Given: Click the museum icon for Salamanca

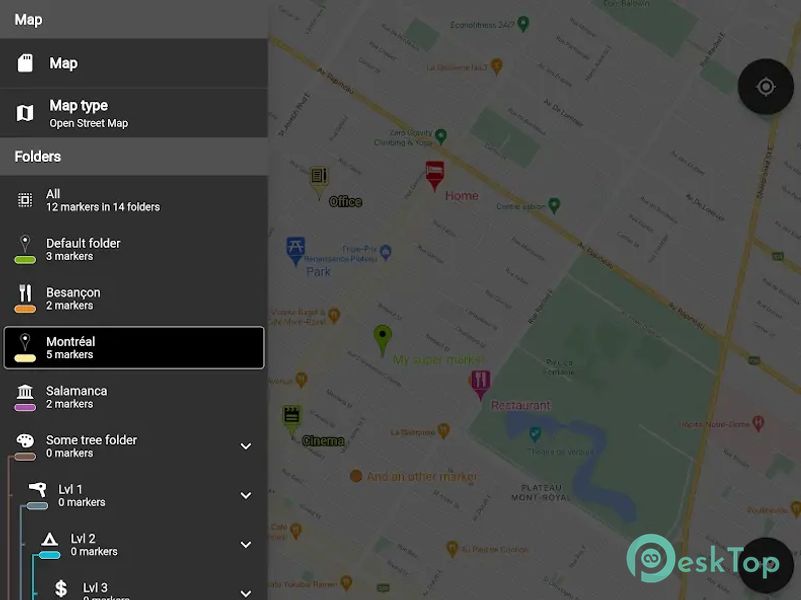Looking at the screenshot, I should (25, 392).
